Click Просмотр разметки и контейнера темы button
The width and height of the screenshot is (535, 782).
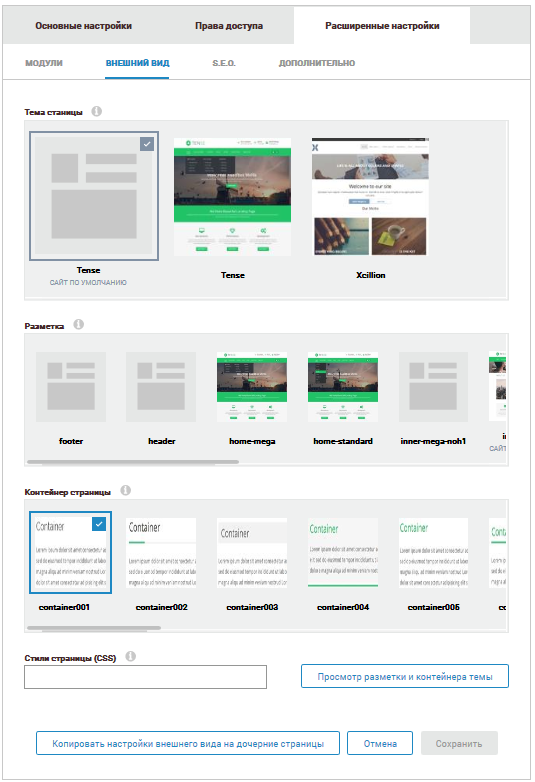(405, 676)
